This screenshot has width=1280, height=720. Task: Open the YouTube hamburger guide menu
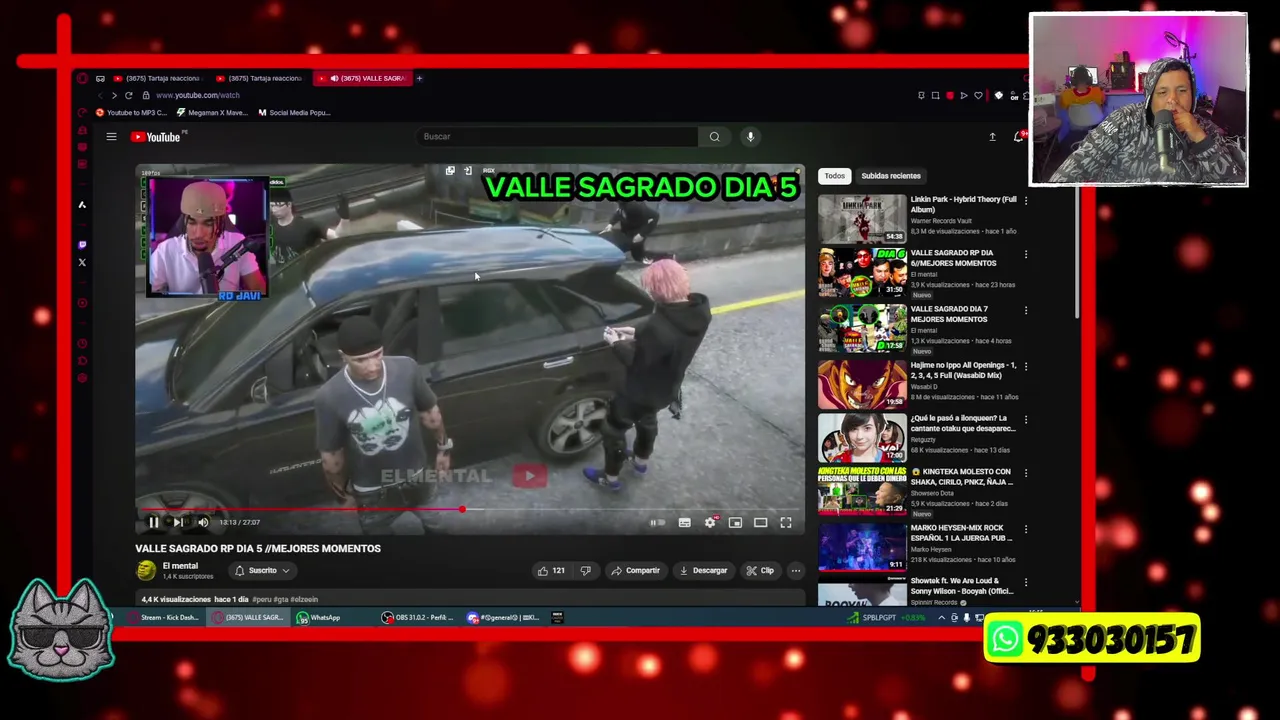[112, 137]
